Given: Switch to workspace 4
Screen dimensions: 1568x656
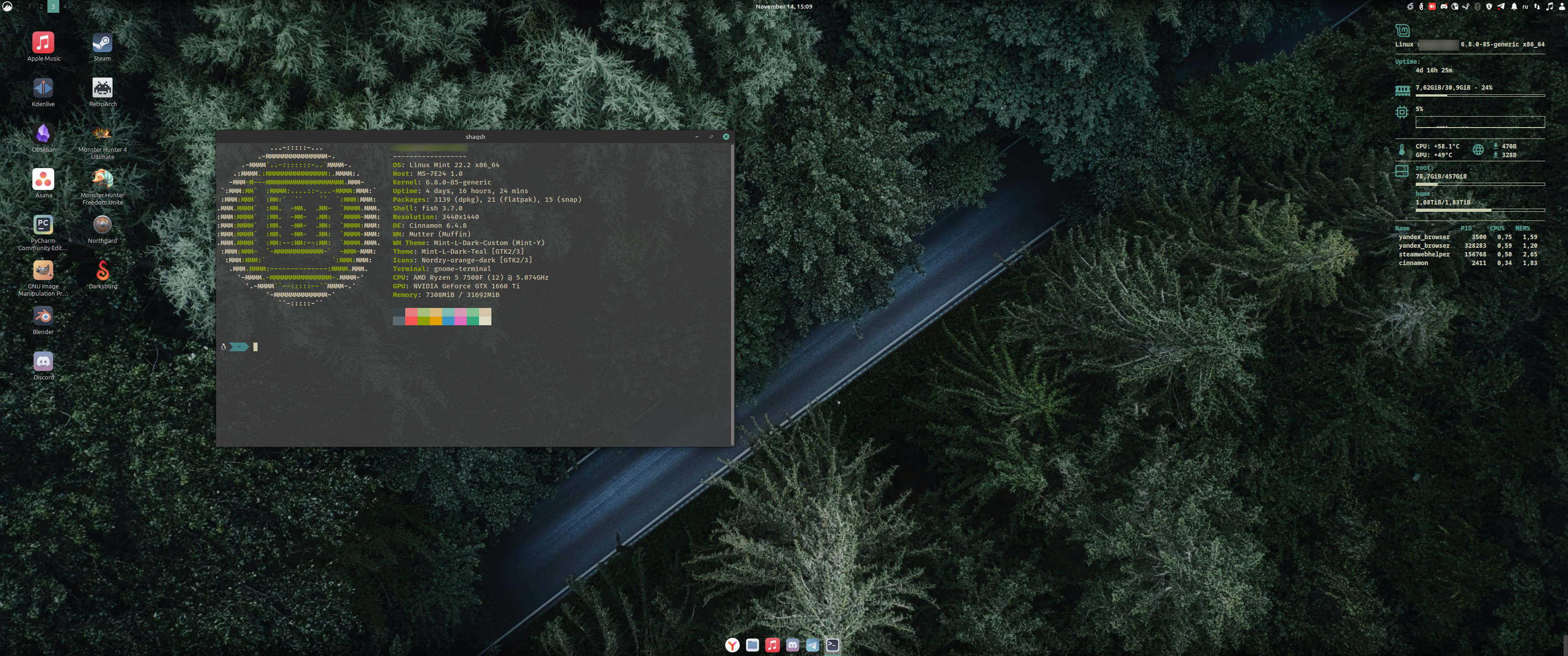Looking at the screenshot, I should click(x=65, y=7).
